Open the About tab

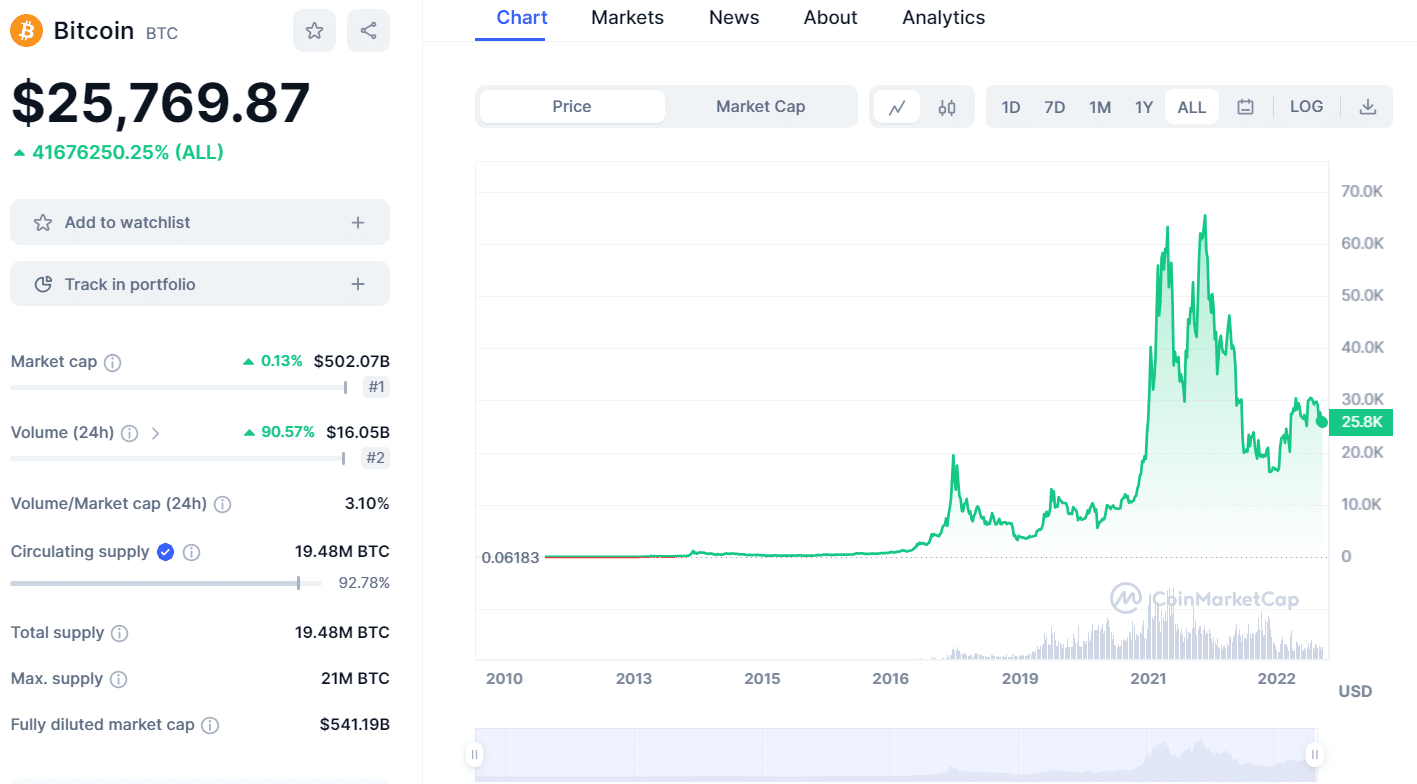point(830,18)
